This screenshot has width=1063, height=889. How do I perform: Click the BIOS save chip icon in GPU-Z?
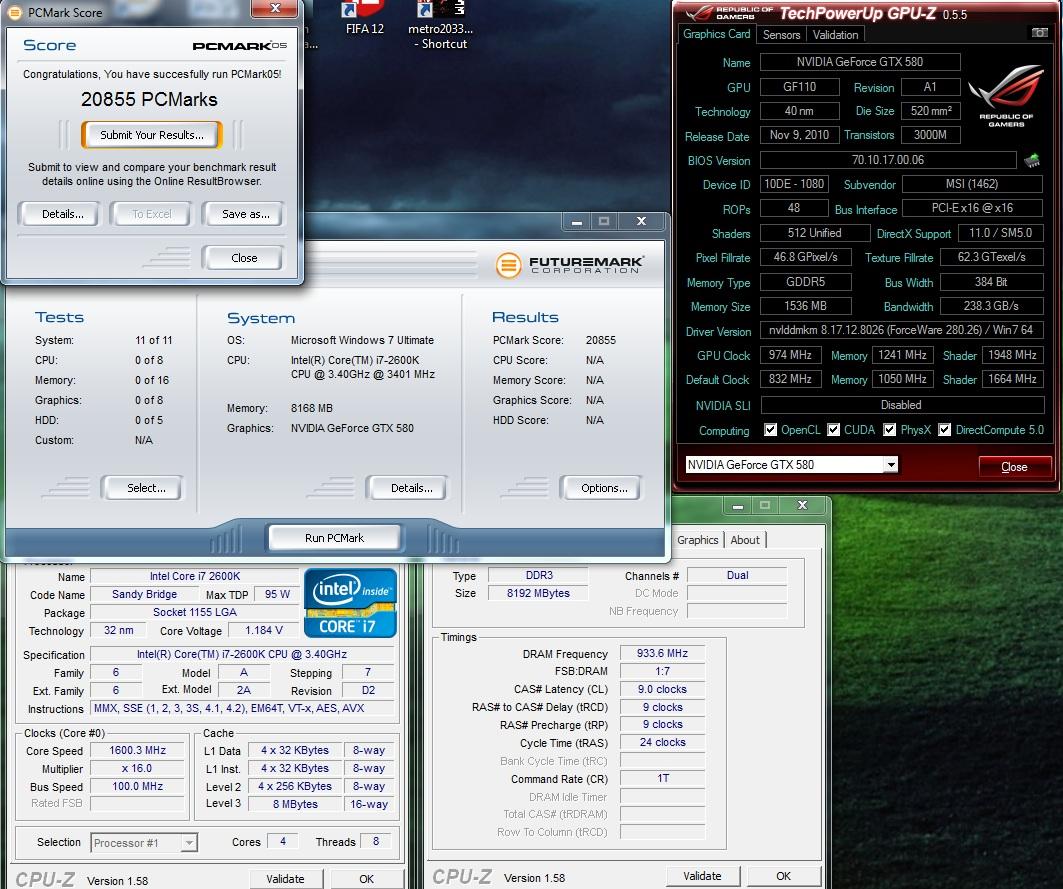pyautogui.click(x=1032, y=160)
